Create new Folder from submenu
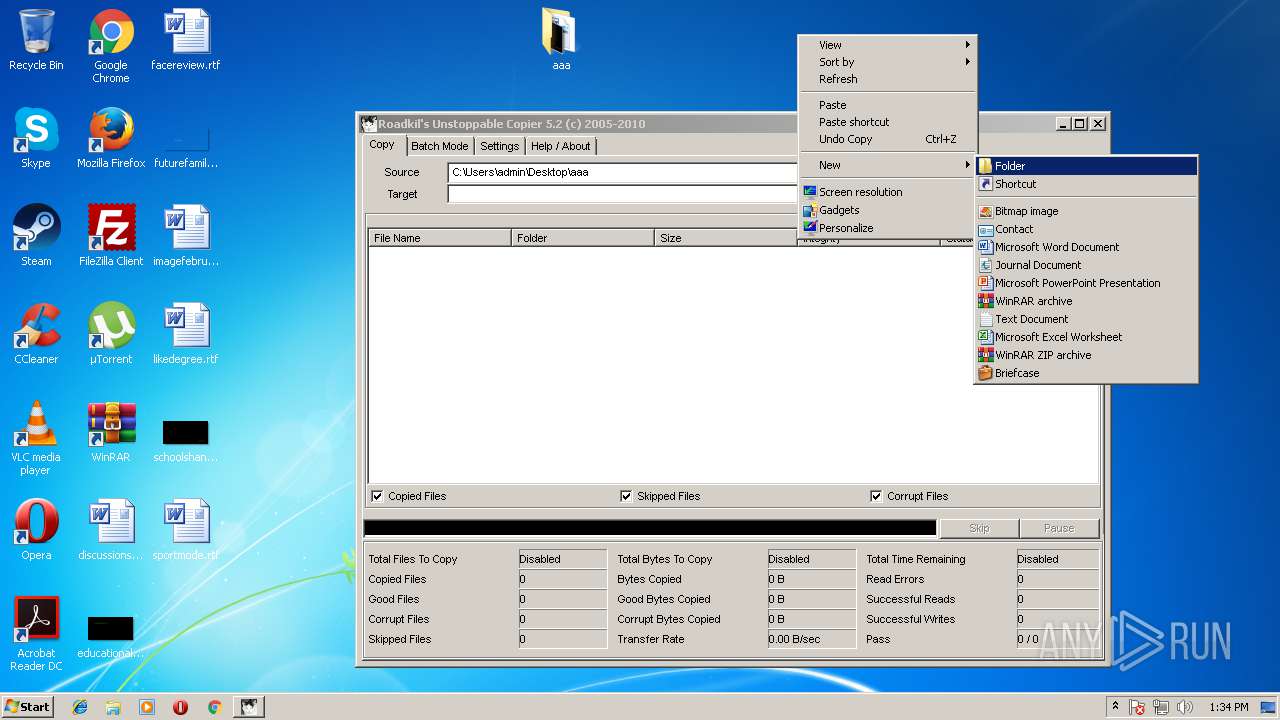This screenshot has height=720, width=1280. coord(1086,166)
